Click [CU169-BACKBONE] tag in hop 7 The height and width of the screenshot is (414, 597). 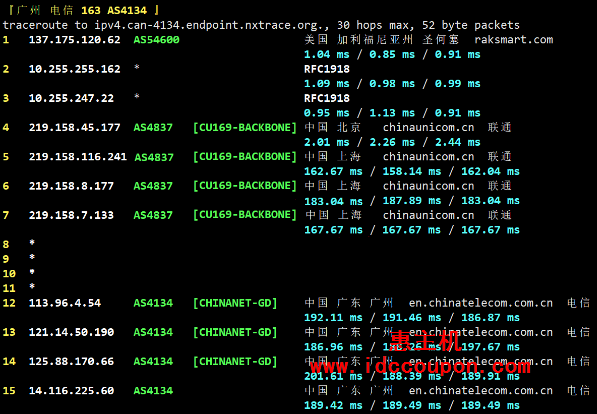245,215
